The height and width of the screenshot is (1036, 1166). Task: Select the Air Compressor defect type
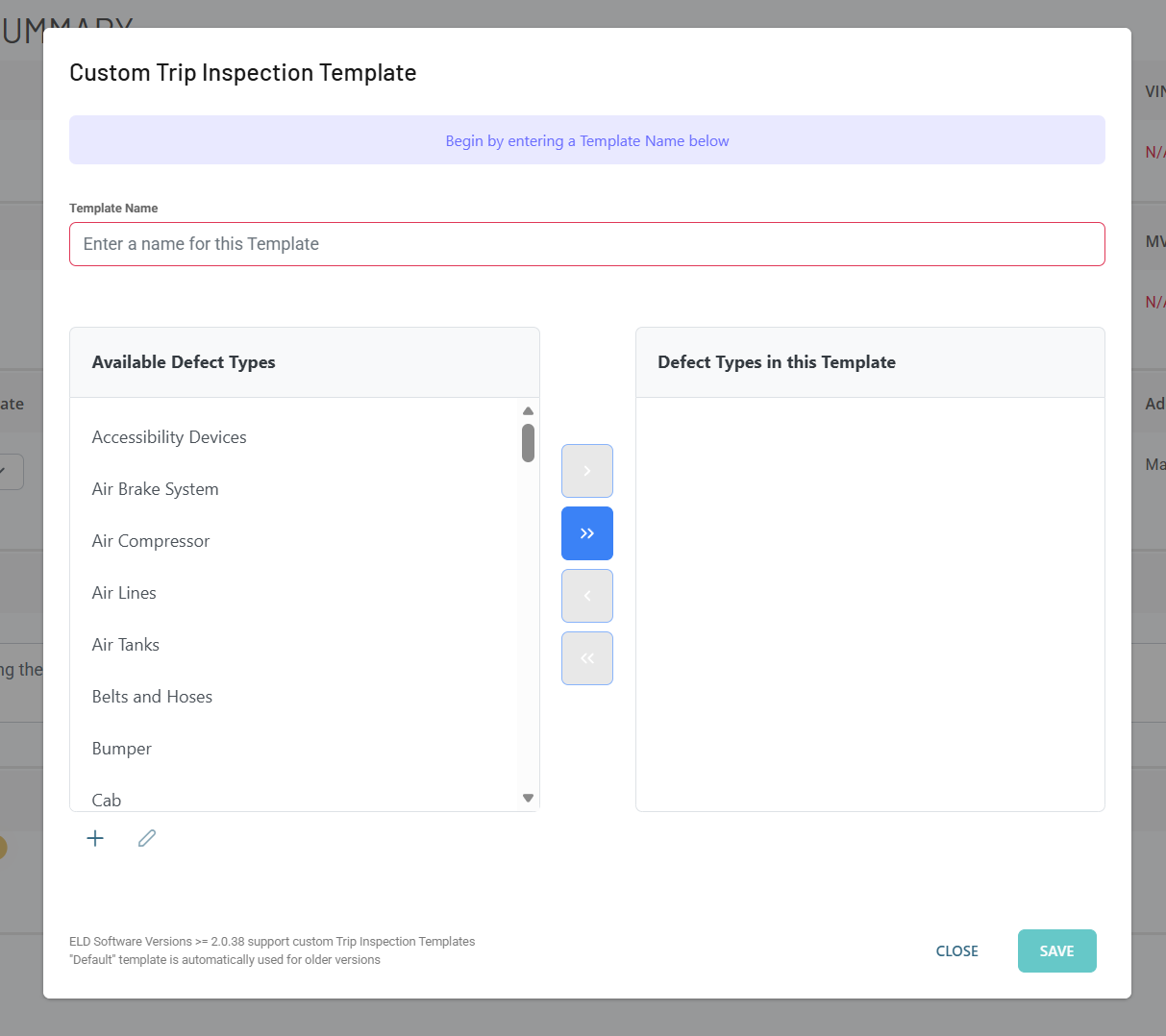point(150,540)
